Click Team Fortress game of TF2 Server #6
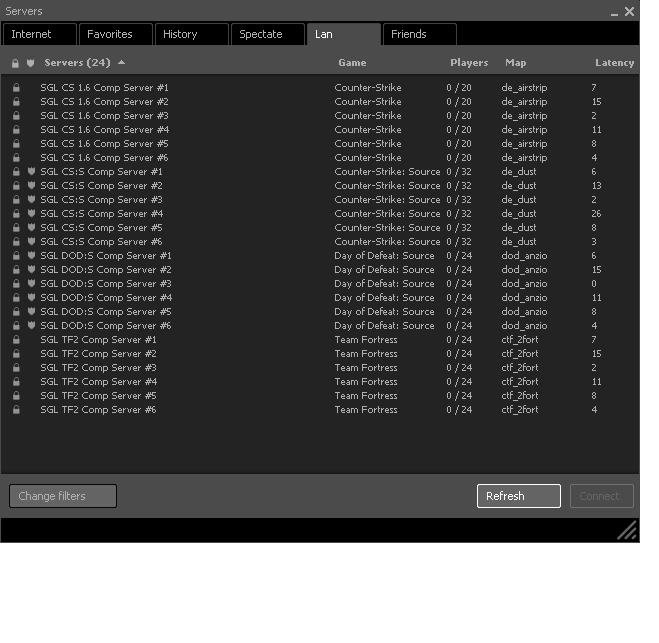The width and height of the screenshot is (659, 643). tap(366, 410)
